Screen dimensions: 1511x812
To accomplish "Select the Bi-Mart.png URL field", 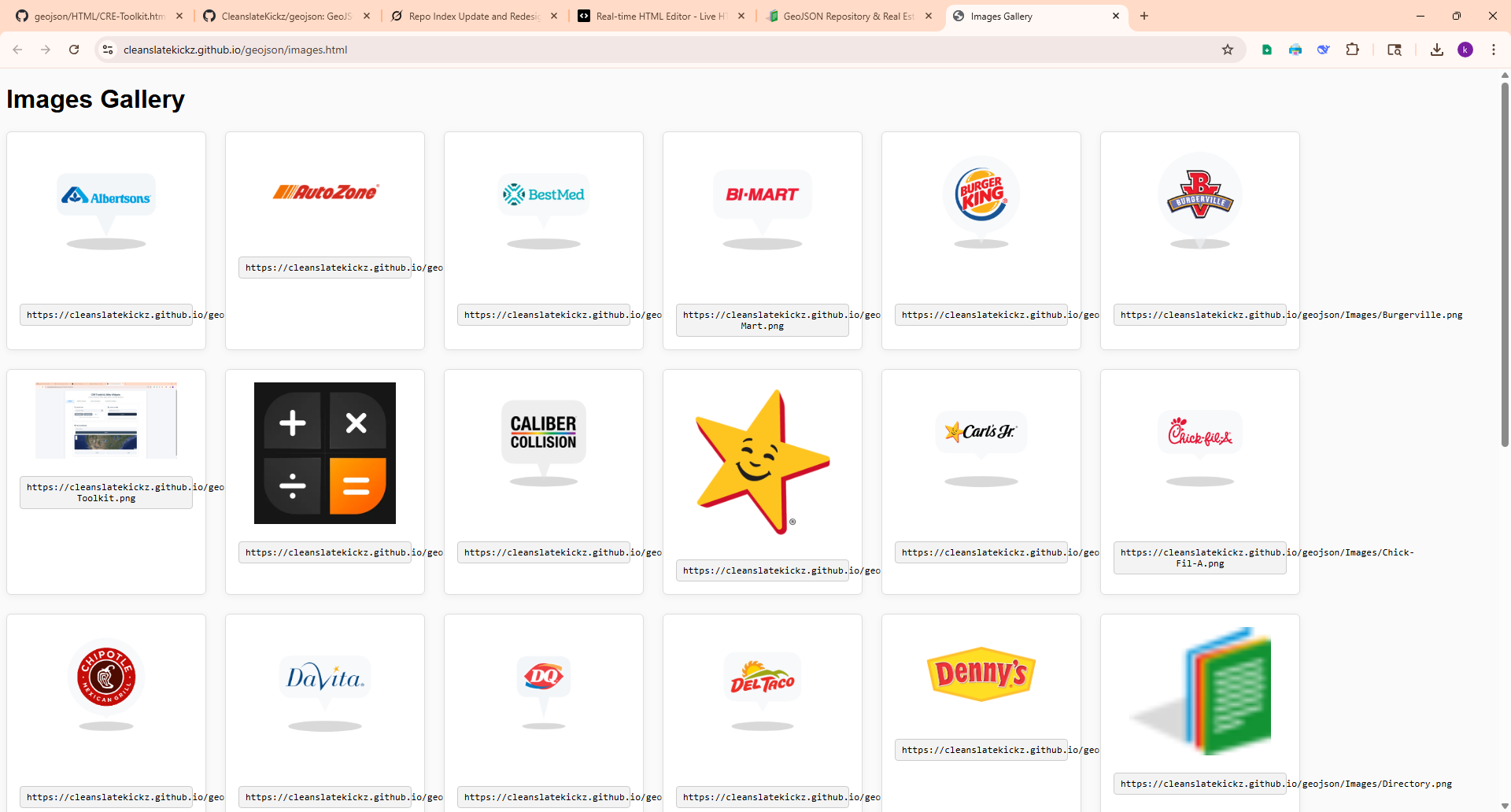I will pos(763,320).
